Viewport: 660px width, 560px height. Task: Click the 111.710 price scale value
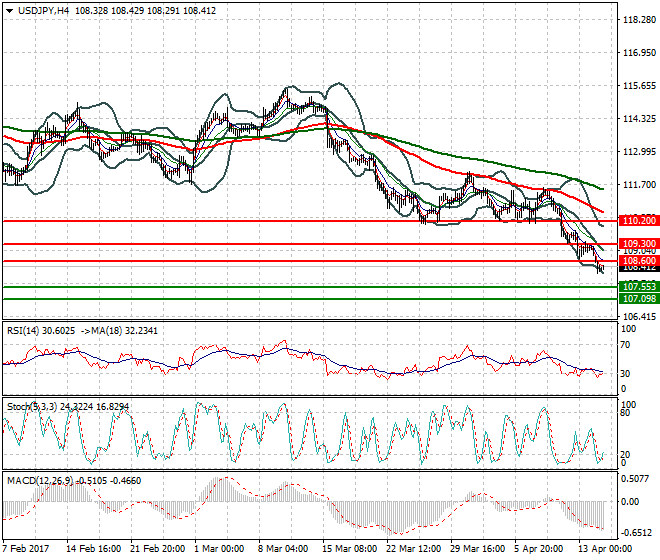click(x=638, y=185)
